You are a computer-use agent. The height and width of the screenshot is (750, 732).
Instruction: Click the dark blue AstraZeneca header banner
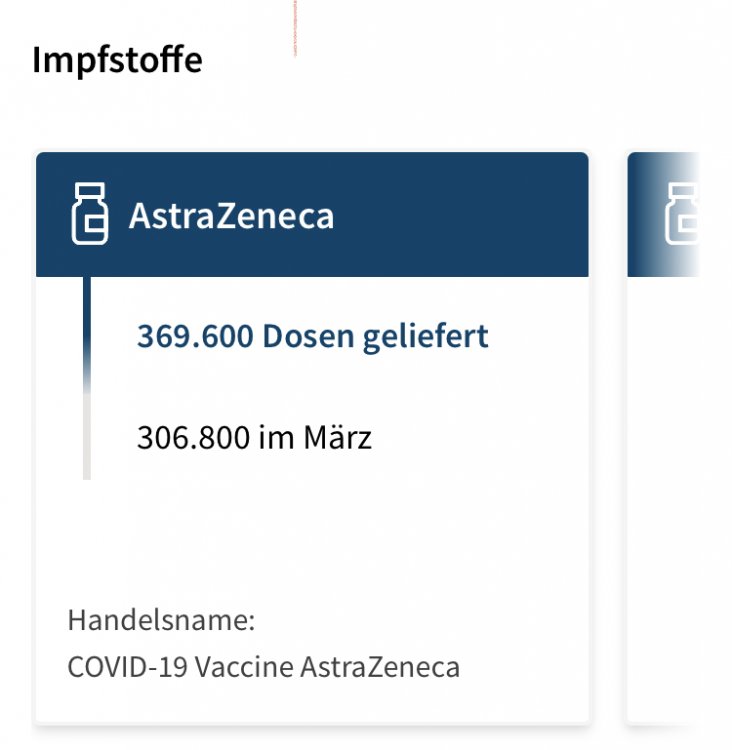312,214
